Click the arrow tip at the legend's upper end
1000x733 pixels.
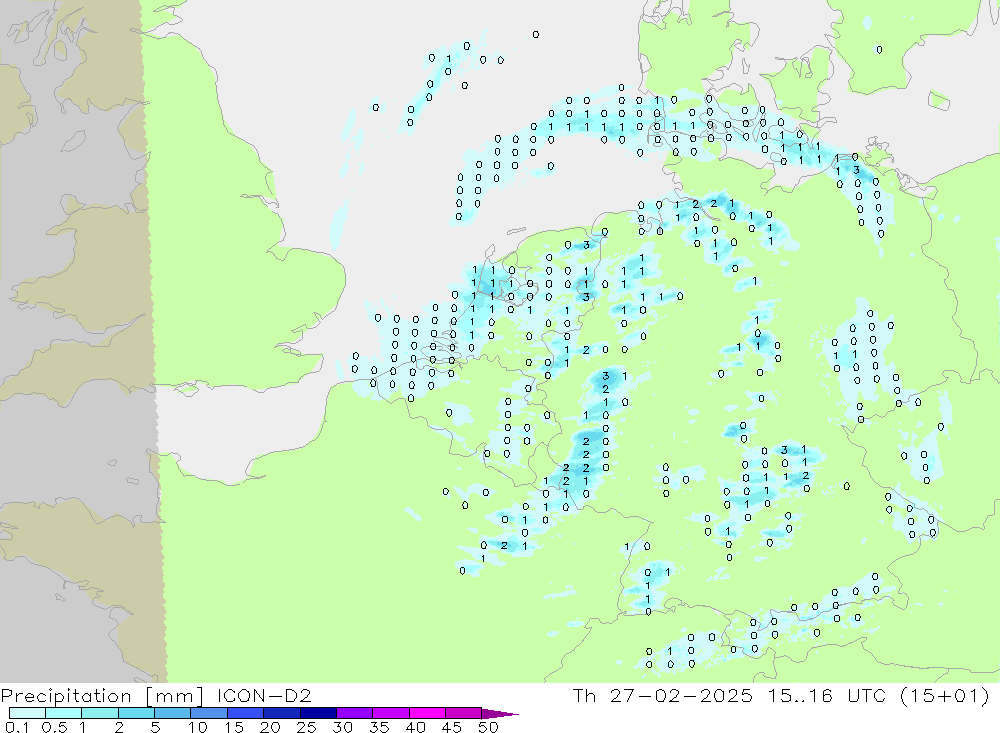pos(501,714)
